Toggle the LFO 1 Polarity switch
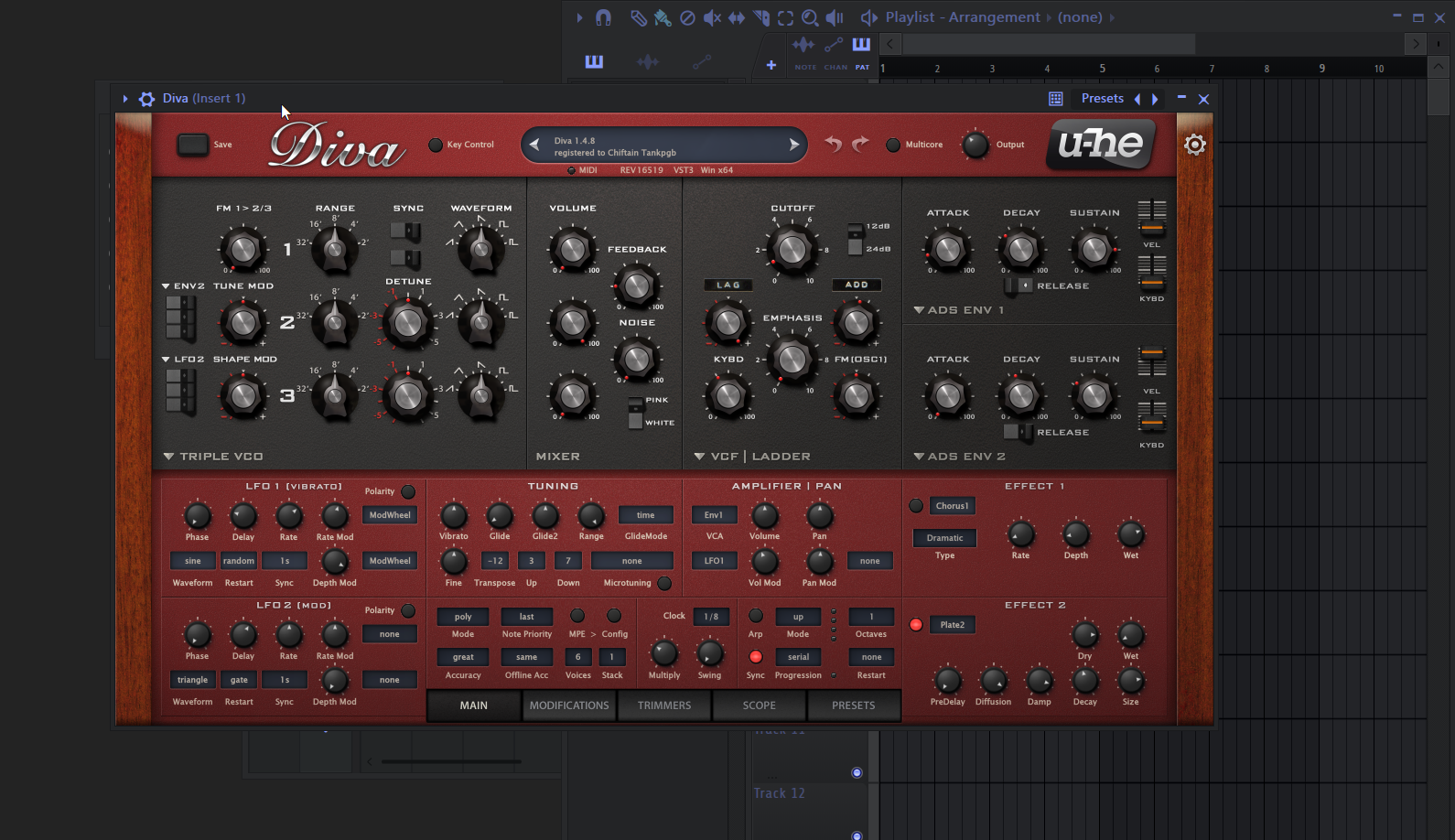 click(x=408, y=491)
